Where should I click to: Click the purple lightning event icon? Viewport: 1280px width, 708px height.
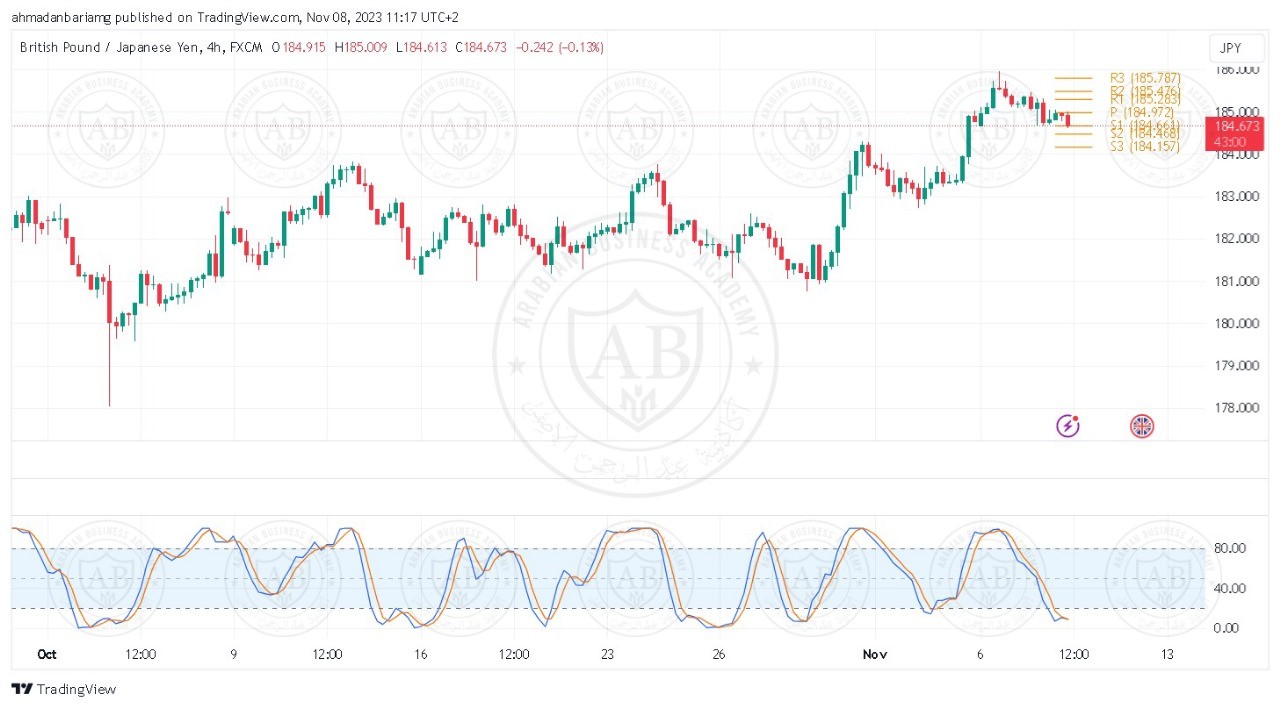1068,427
